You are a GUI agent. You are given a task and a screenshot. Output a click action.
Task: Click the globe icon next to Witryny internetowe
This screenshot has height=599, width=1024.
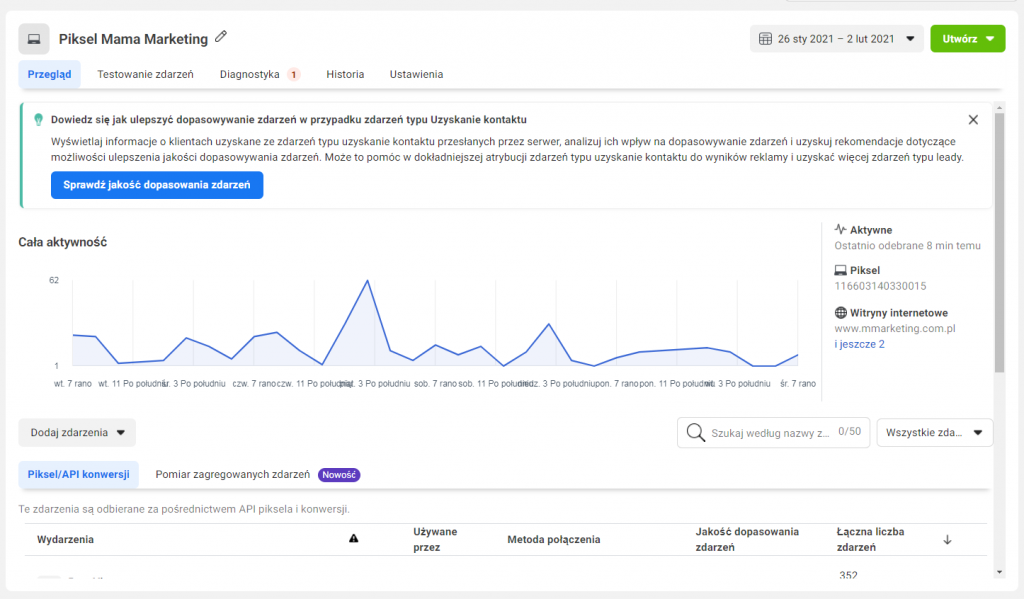click(x=840, y=312)
